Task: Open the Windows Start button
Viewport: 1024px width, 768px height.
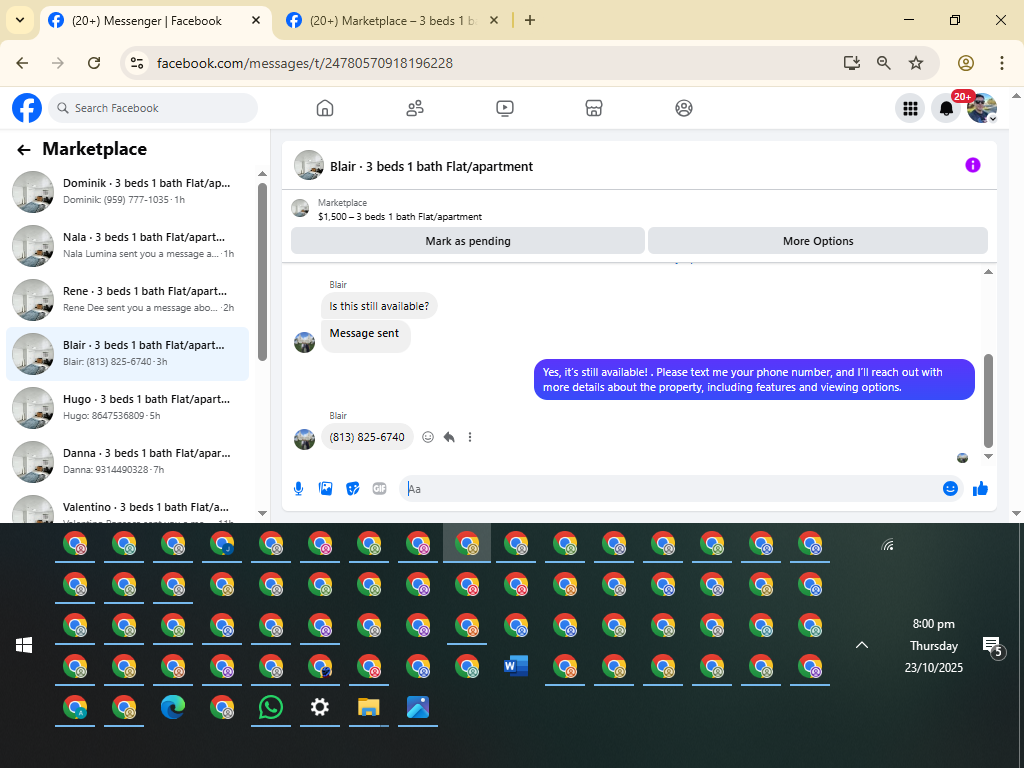Action: pos(24,645)
